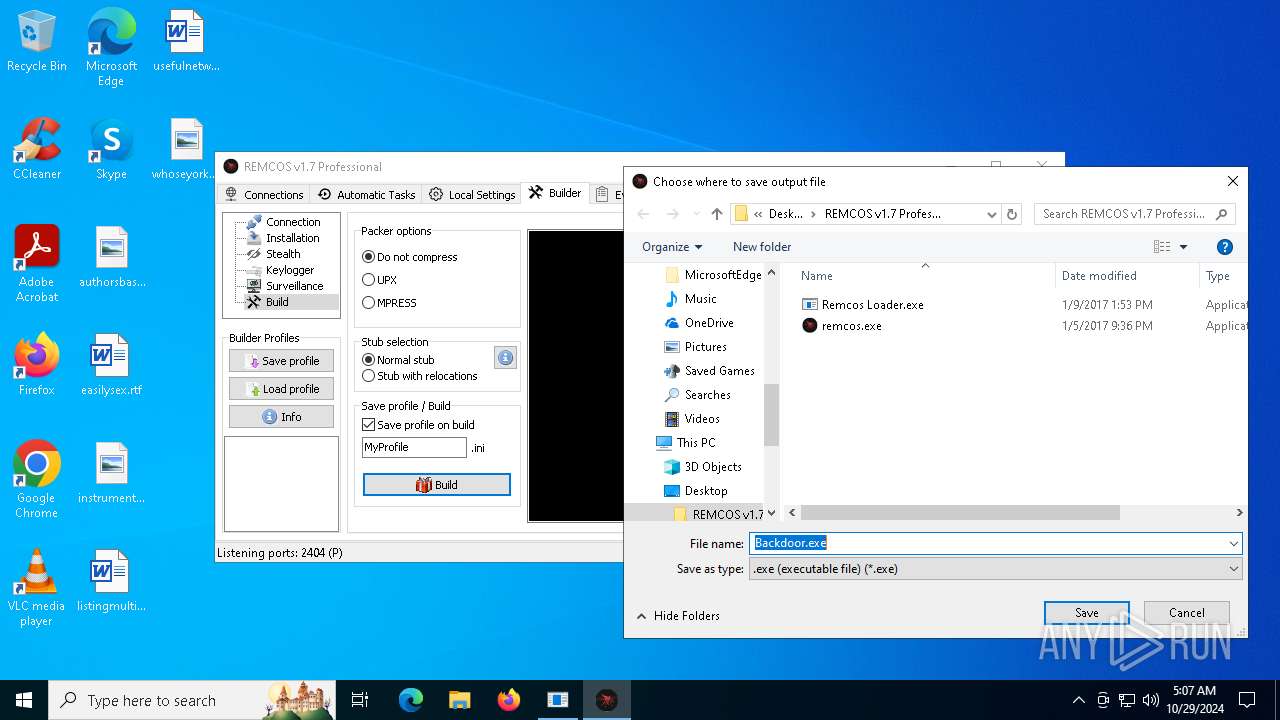This screenshot has height=720, width=1280.
Task: Select Pictures in navigation tree
Action: 695,347
